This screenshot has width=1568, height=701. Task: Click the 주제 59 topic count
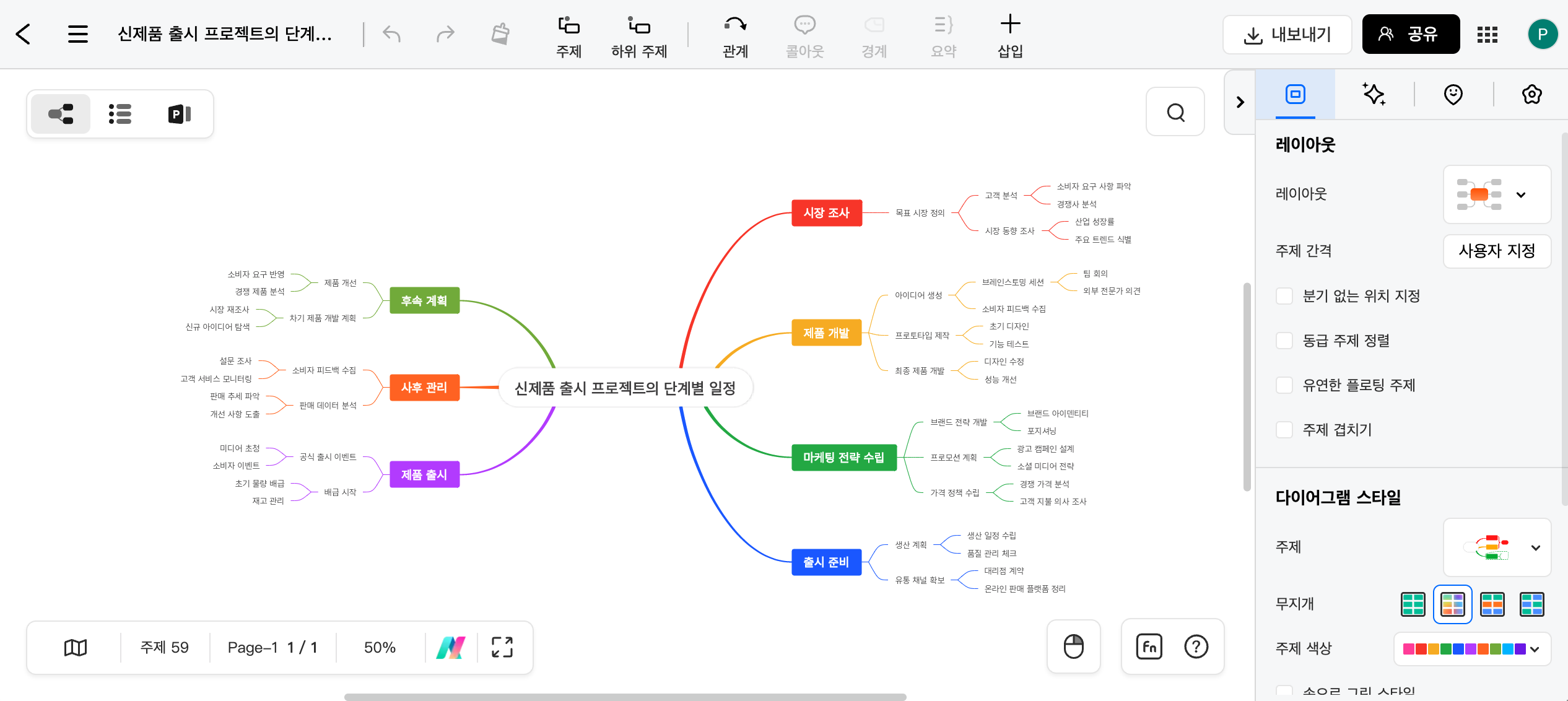point(164,648)
